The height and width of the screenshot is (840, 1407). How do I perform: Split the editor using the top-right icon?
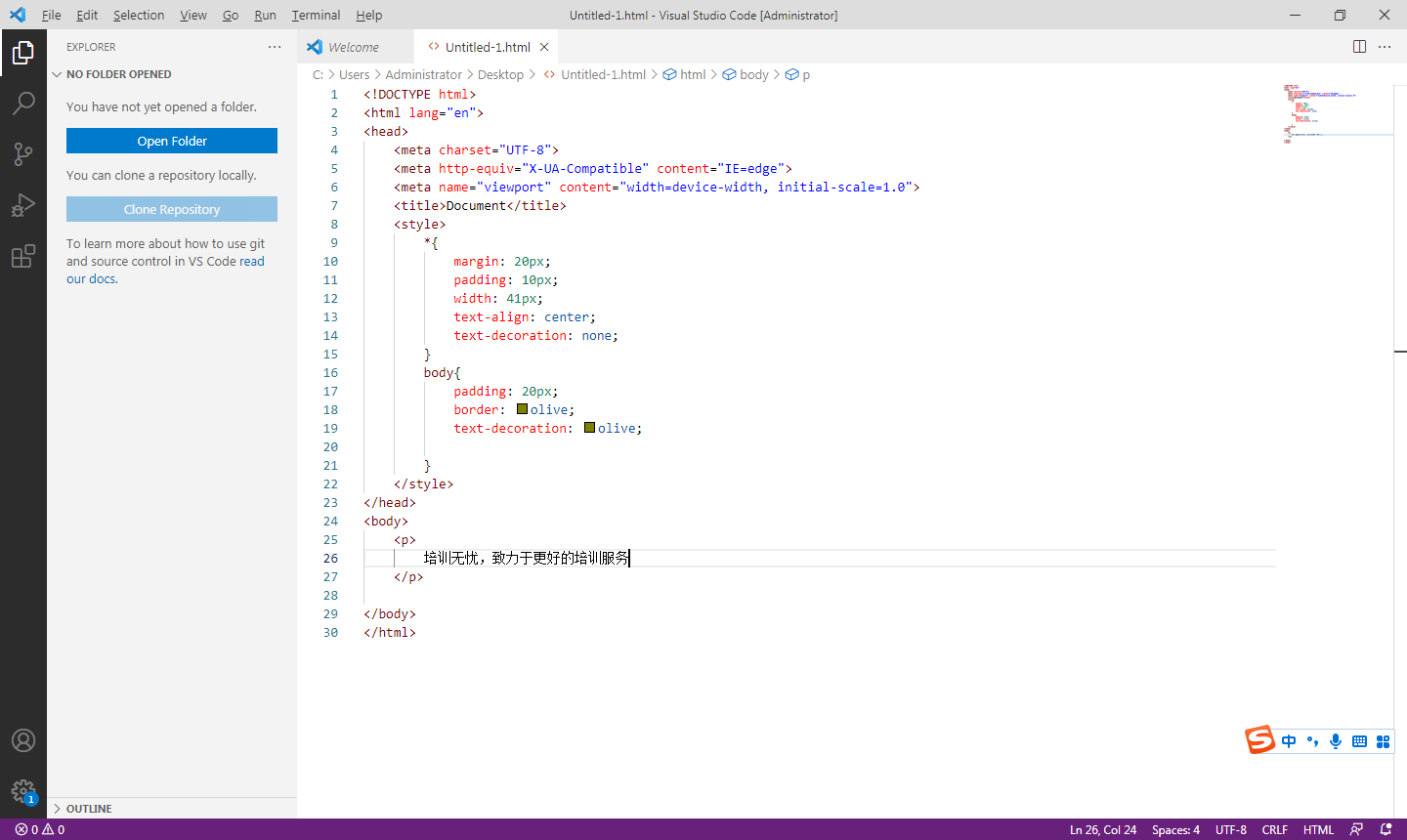1359,46
